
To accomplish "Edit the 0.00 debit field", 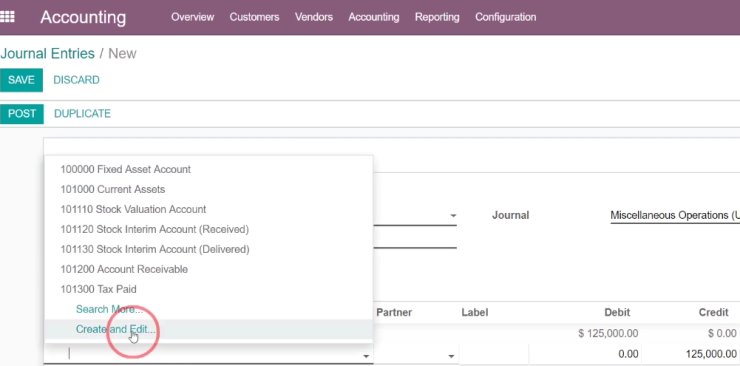I will click(x=585, y=354).
